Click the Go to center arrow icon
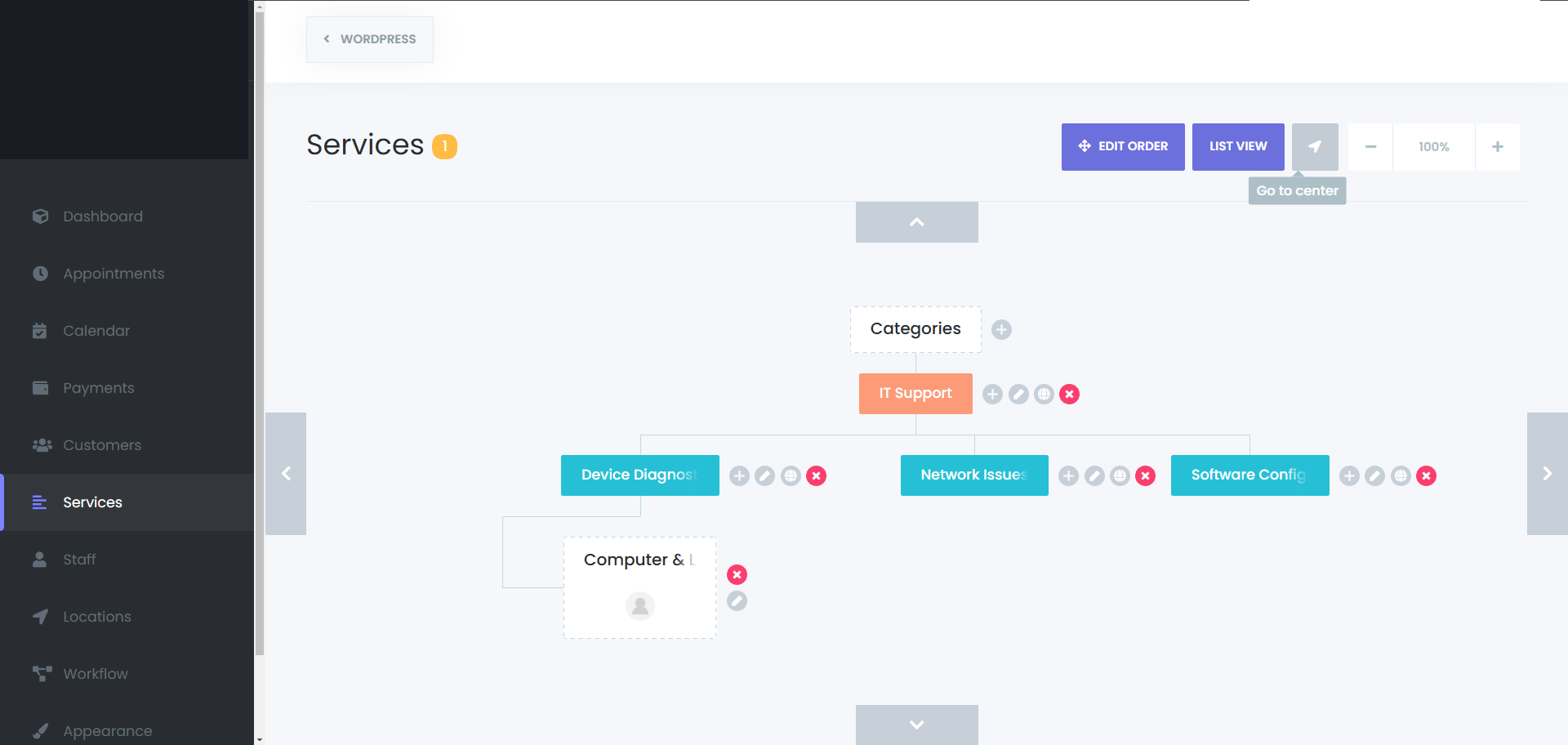The width and height of the screenshot is (1568, 745). (x=1315, y=147)
